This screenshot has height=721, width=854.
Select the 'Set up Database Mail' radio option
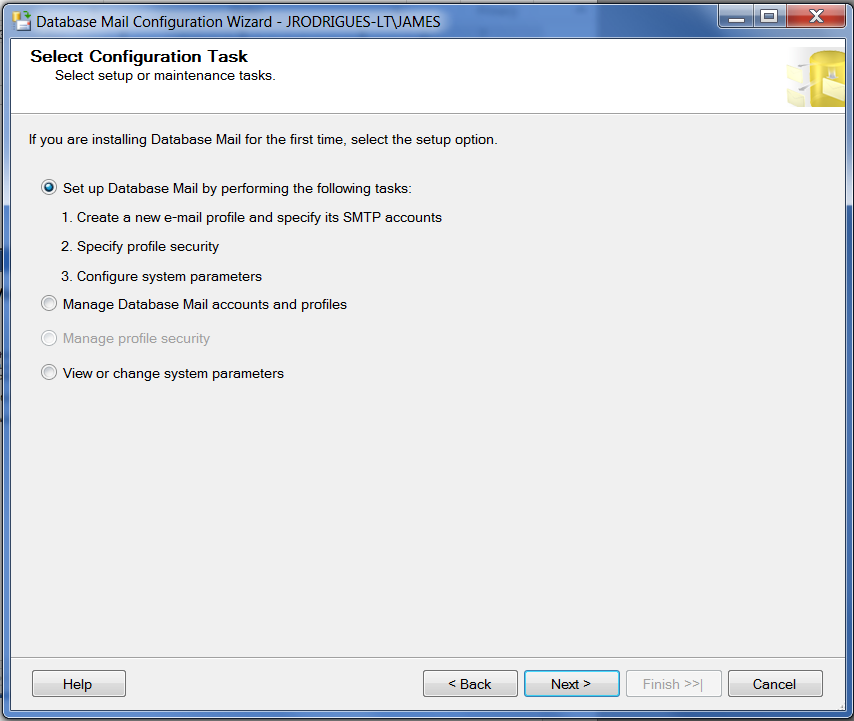click(x=49, y=188)
